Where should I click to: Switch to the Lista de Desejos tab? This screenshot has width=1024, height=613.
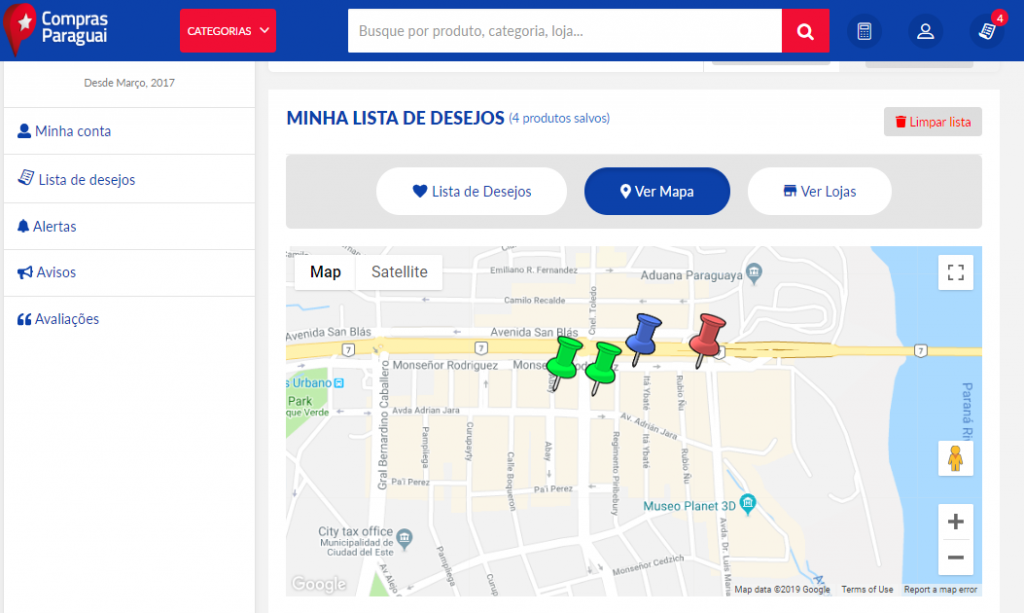coord(471,191)
